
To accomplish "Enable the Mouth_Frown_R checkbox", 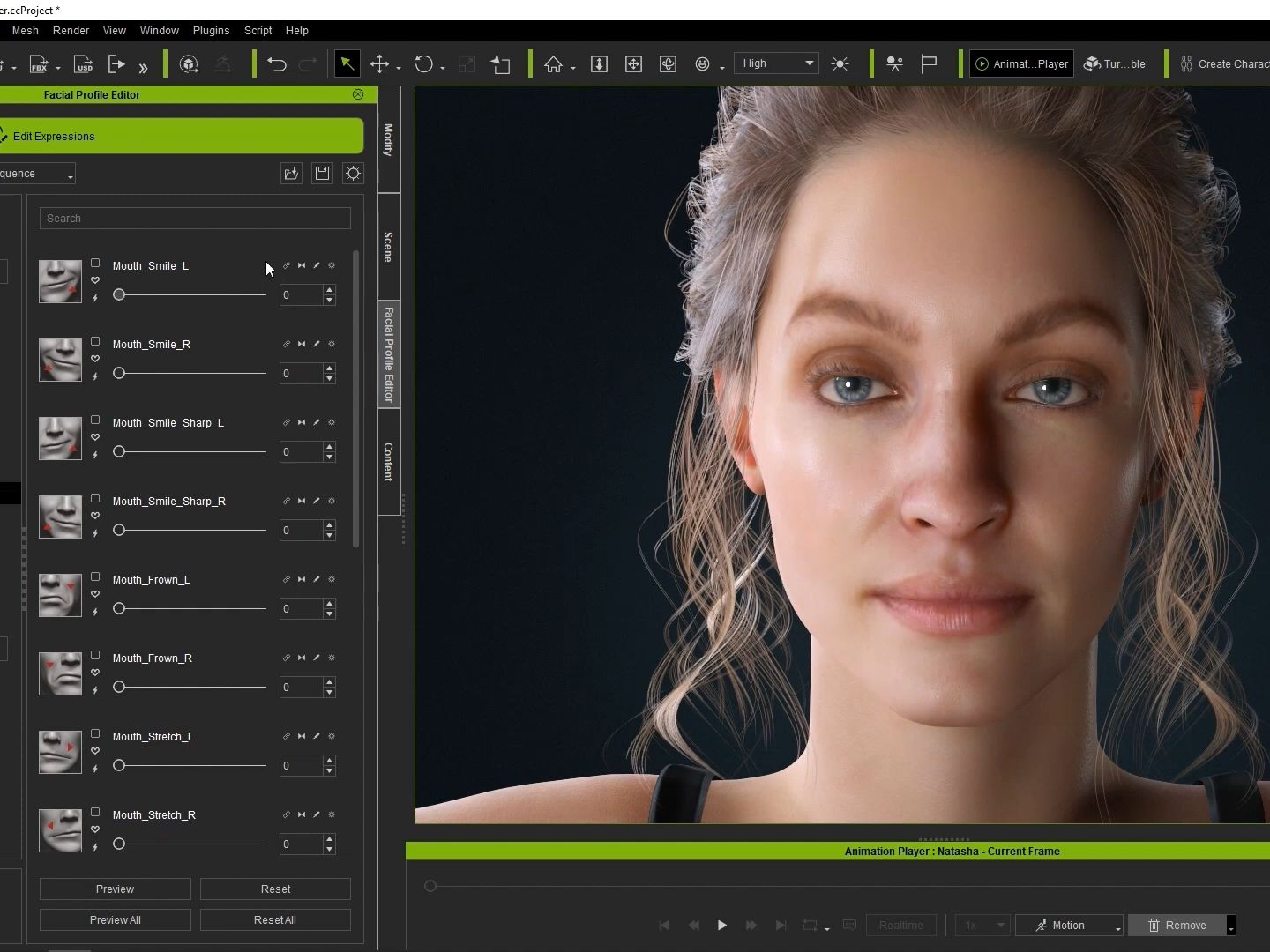I will point(95,656).
